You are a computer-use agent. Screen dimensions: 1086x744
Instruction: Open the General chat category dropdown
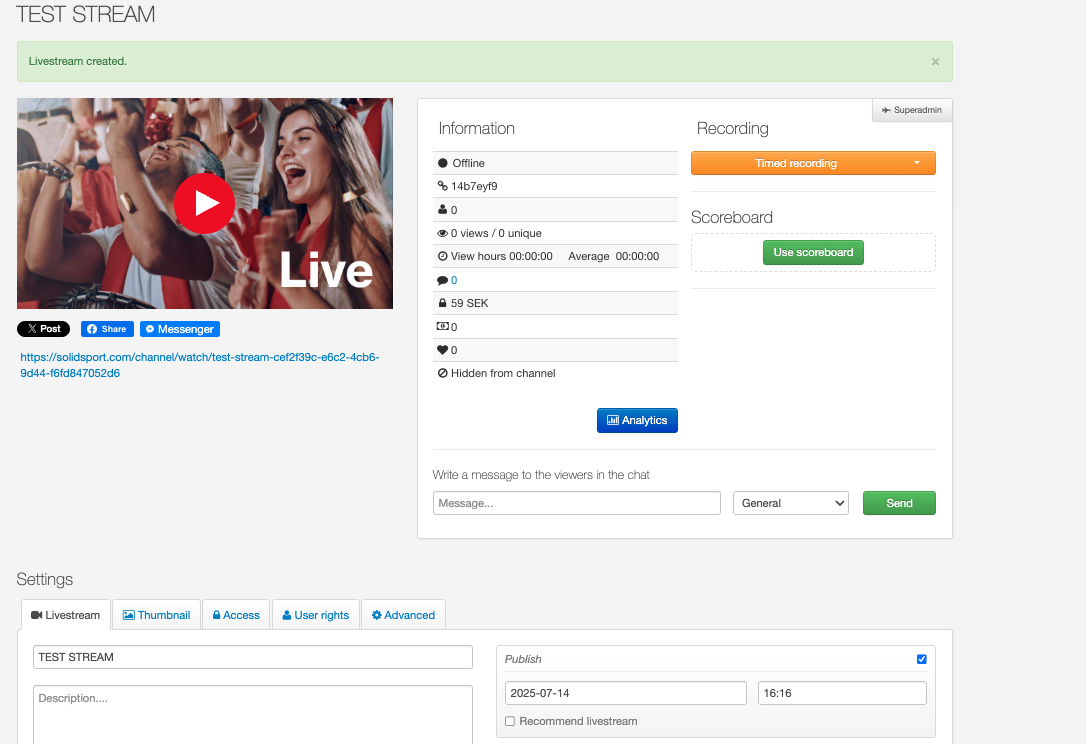[x=790, y=503]
